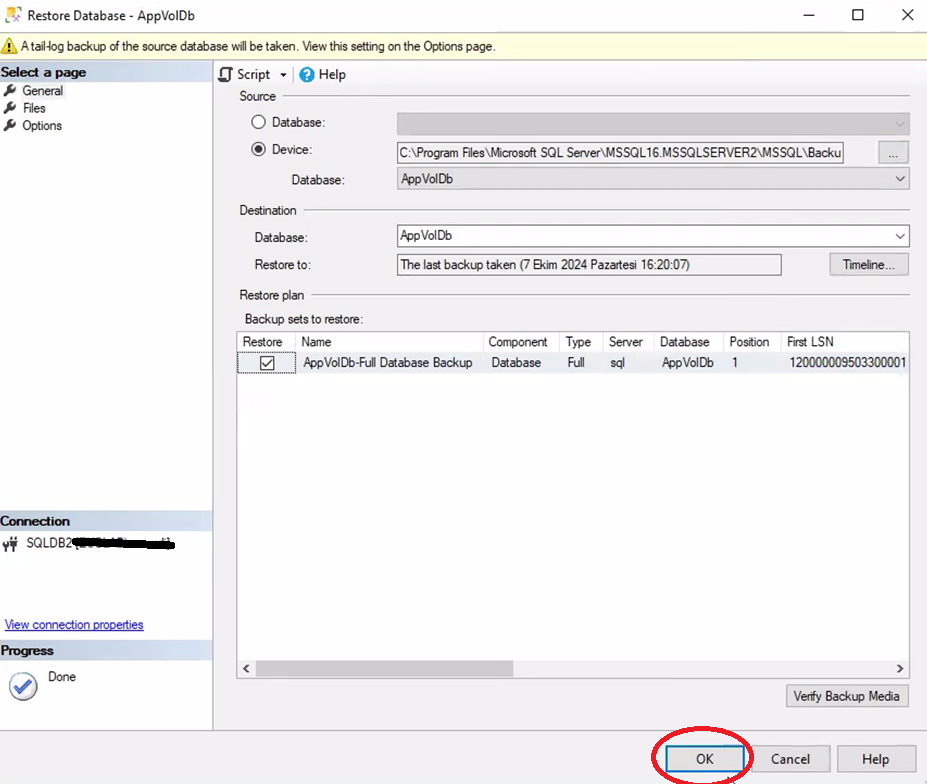Click the browse ellipsis button for device

pos(893,152)
